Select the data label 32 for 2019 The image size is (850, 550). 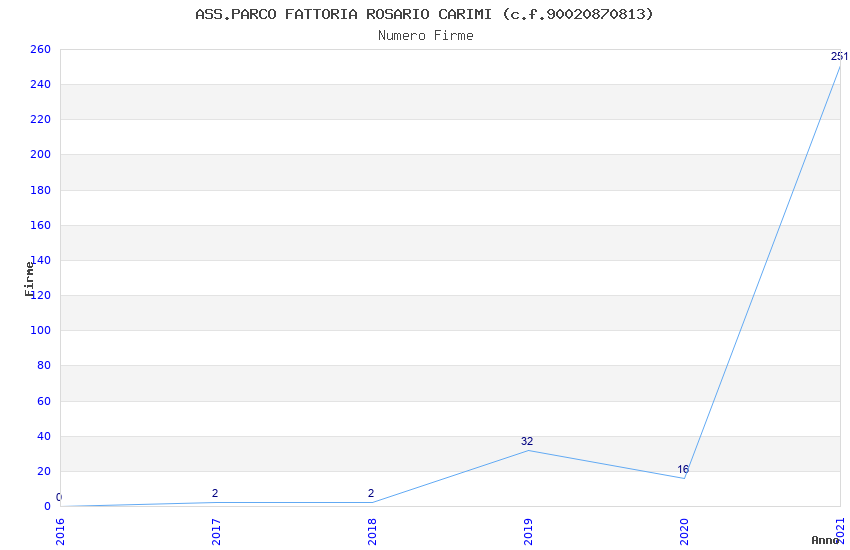pyautogui.click(x=527, y=441)
